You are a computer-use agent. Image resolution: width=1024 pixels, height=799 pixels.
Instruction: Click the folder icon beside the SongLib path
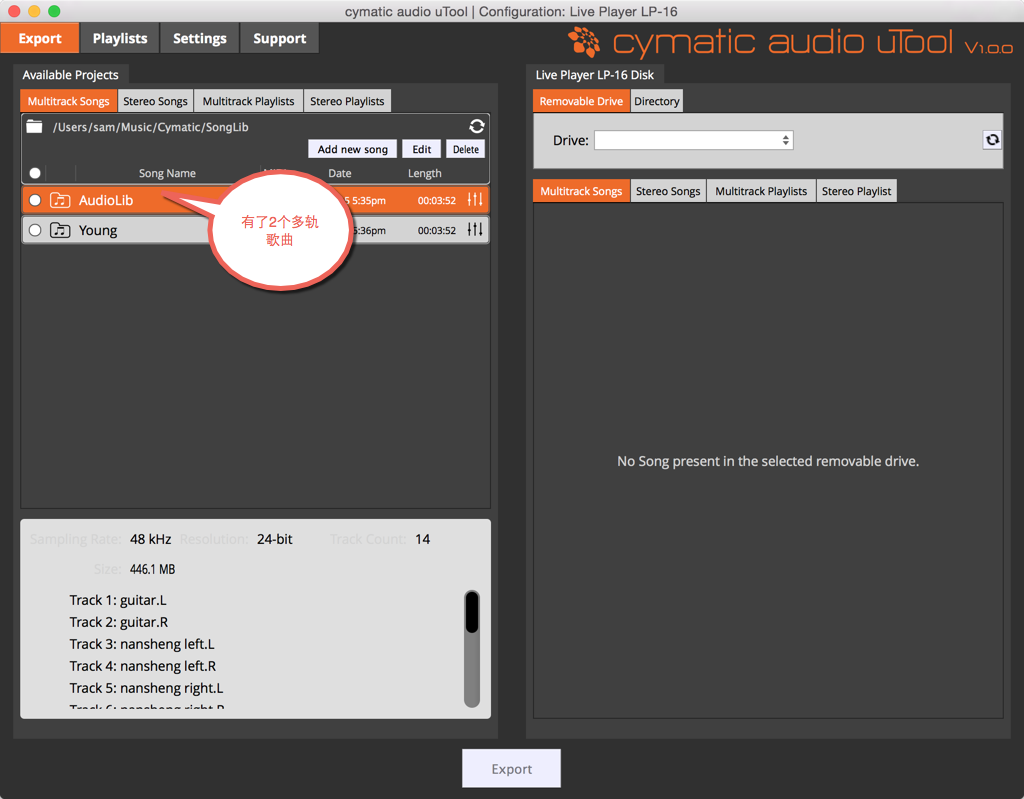[x=34, y=127]
